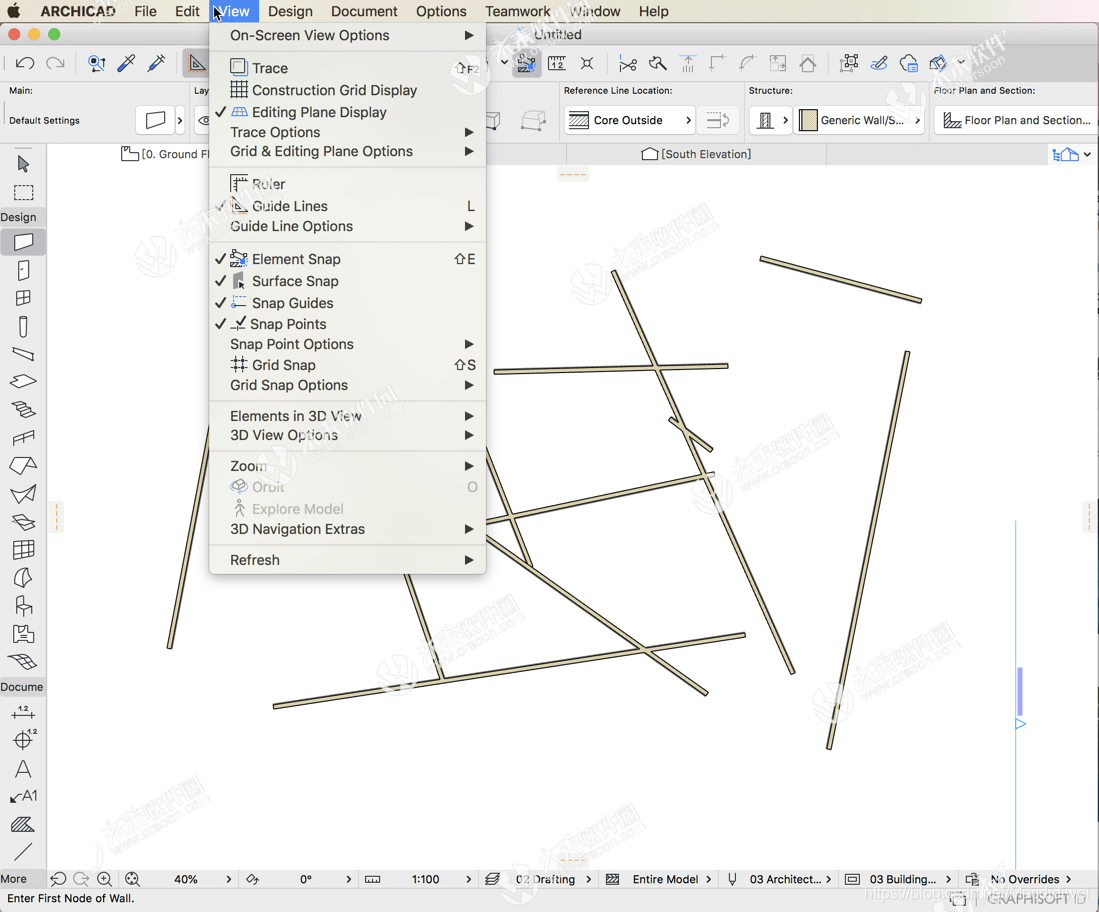Open 02 Drafting pen set dropdown
This screenshot has height=912, width=1099.
pyautogui.click(x=545, y=879)
